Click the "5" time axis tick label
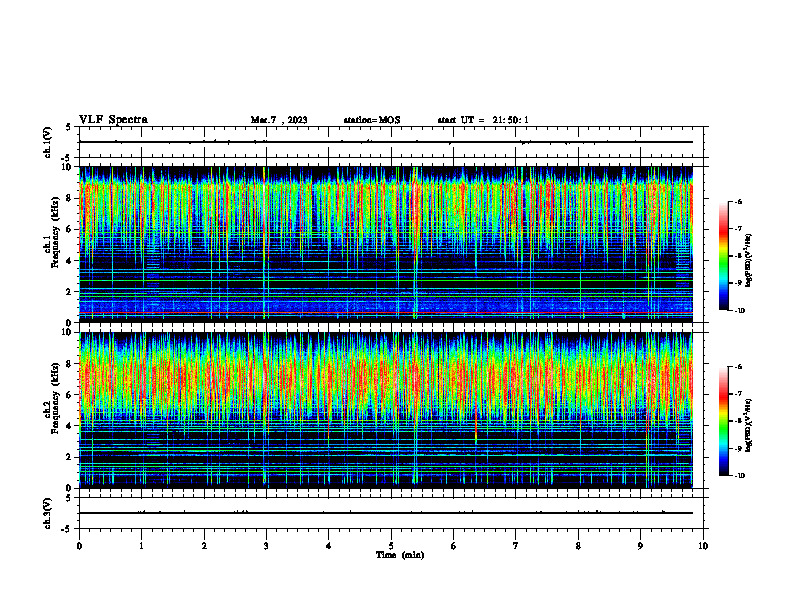 391,546
